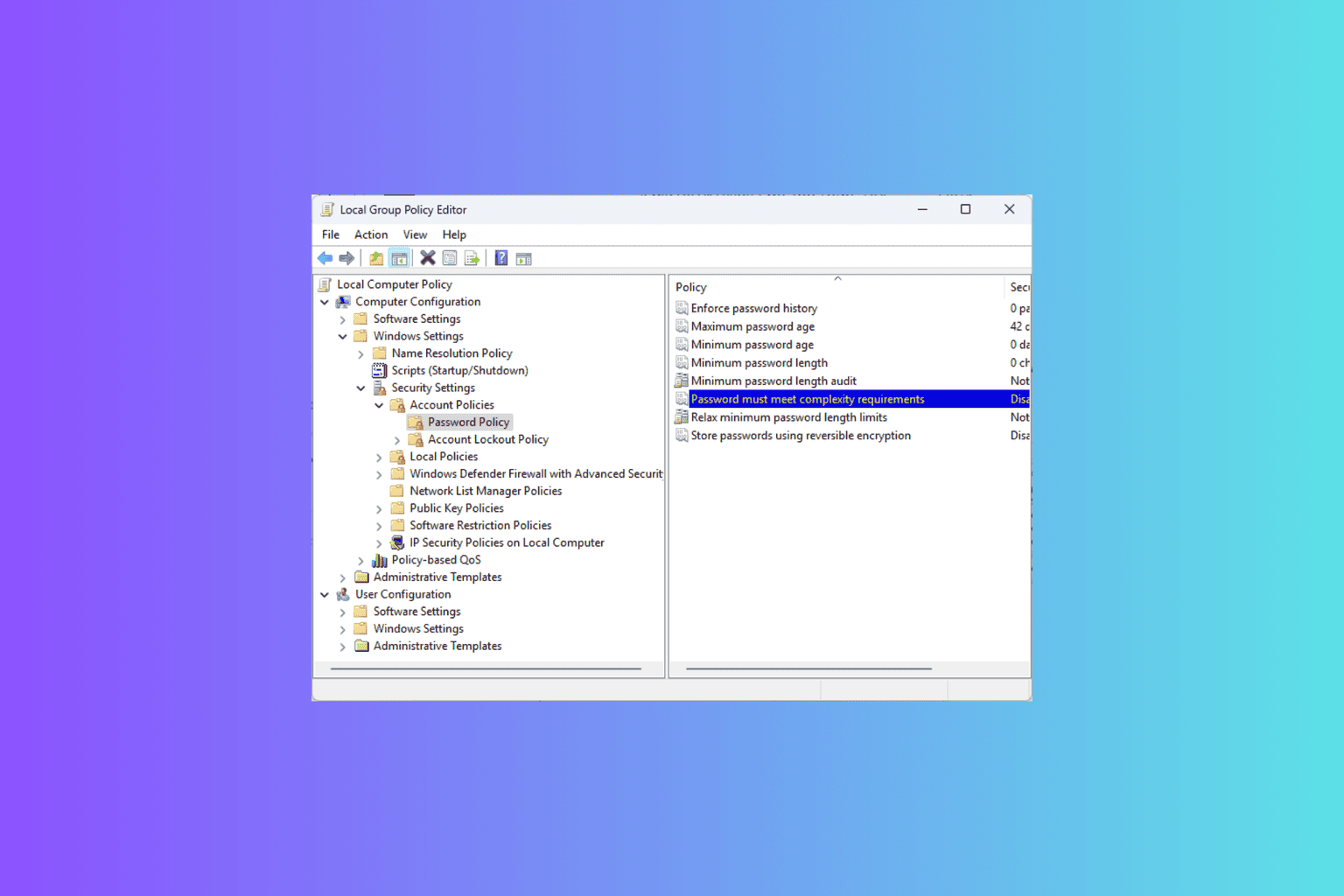The width and height of the screenshot is (1344, 896).
Task: Expand the Local Policies node
Action: [379, 457]
